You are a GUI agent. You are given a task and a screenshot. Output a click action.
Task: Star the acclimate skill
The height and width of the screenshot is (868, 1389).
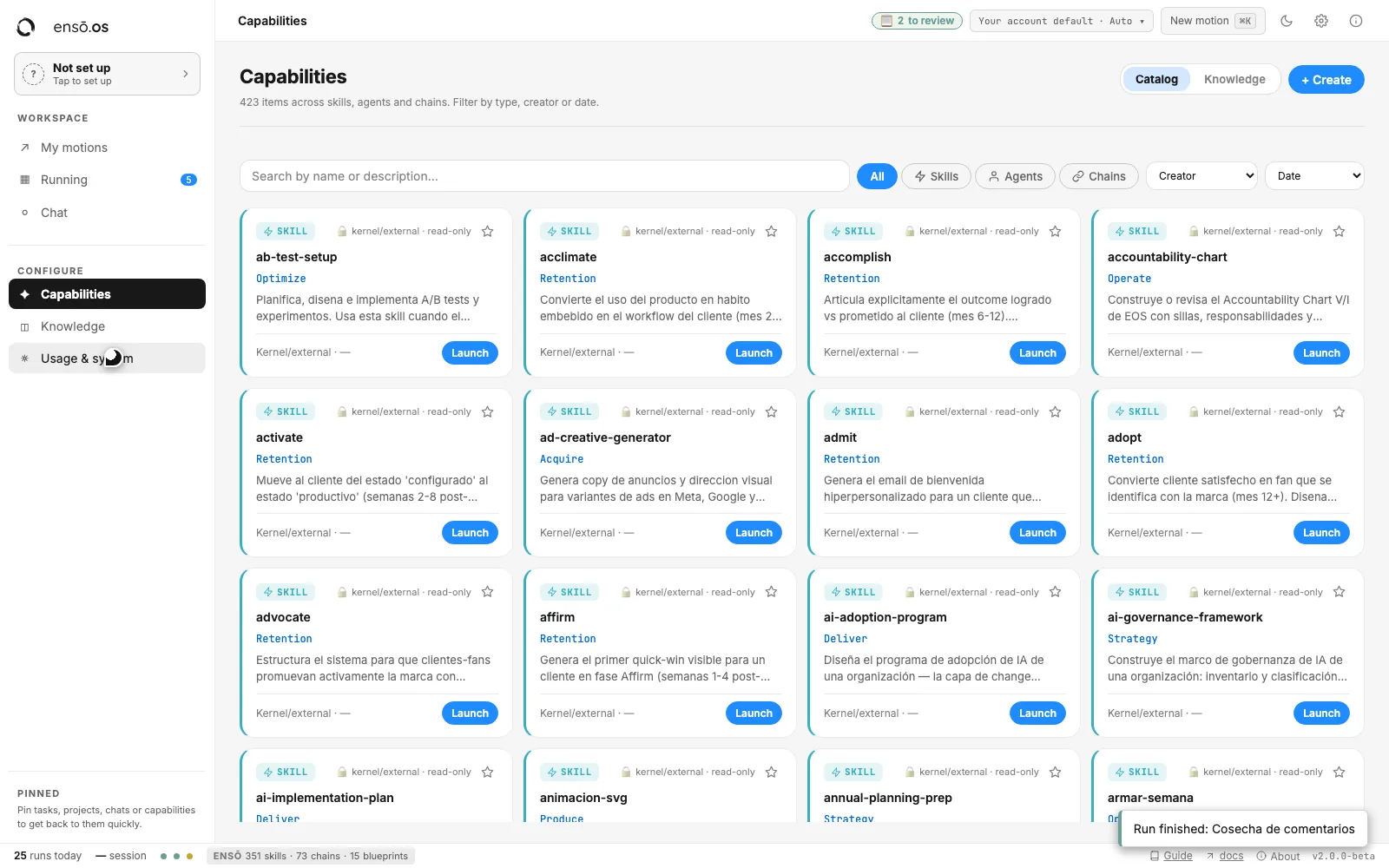click(772, 232)
